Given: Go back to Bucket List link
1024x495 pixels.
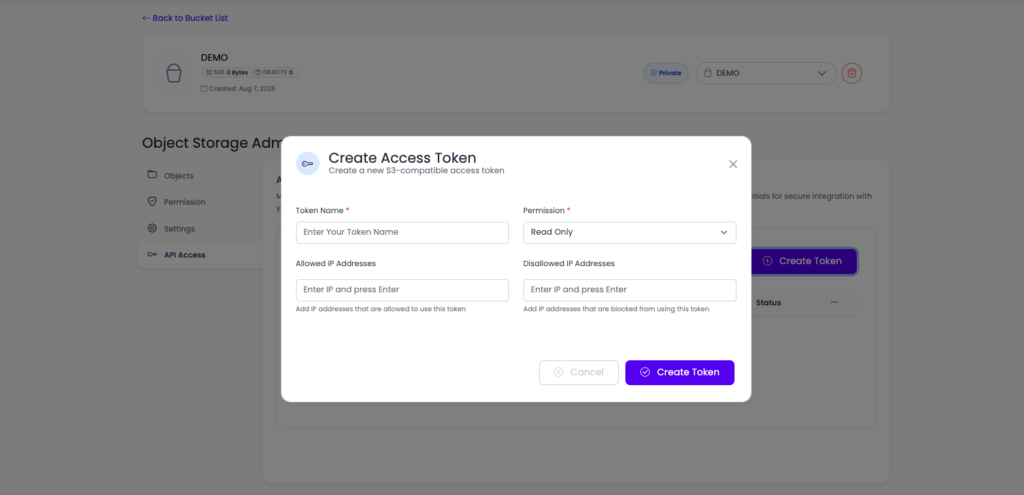Looking at the screenshot, I should pos(185,18).
